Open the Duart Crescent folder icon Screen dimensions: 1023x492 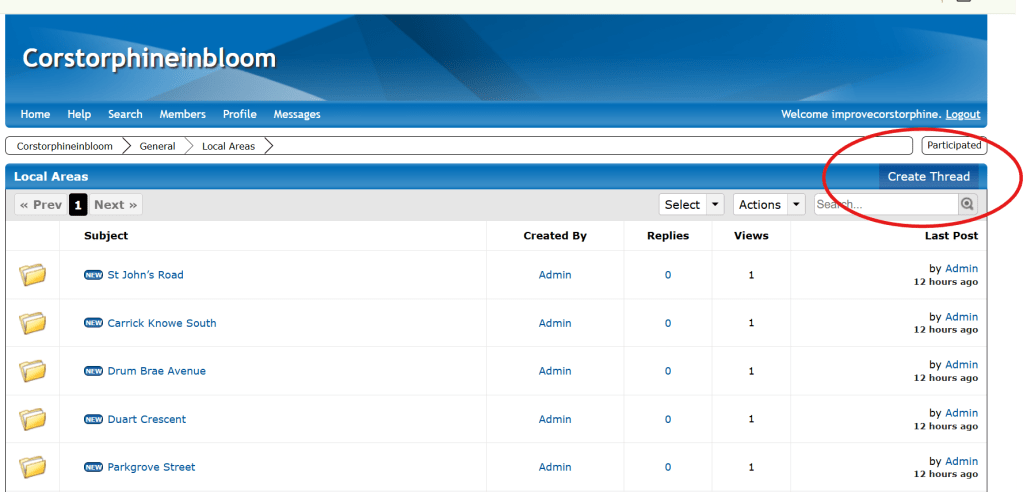click(33, 419)
